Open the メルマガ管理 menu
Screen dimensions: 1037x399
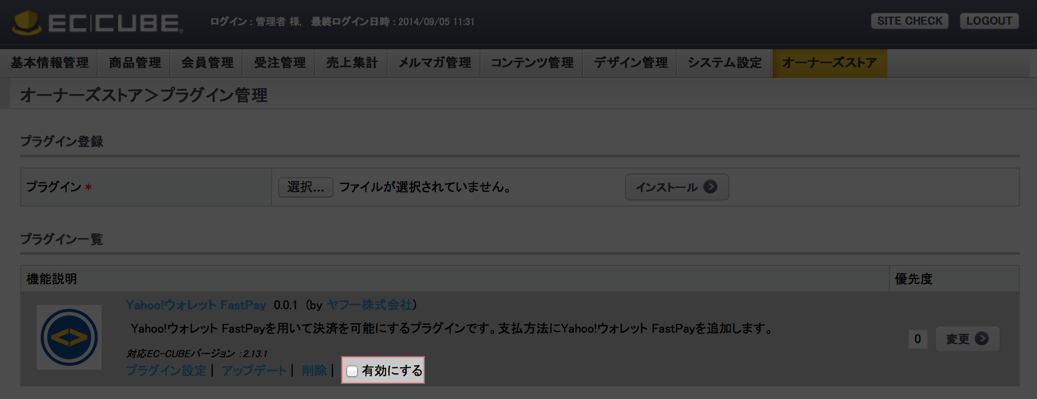pyautogui.click(x=435, y=64)
